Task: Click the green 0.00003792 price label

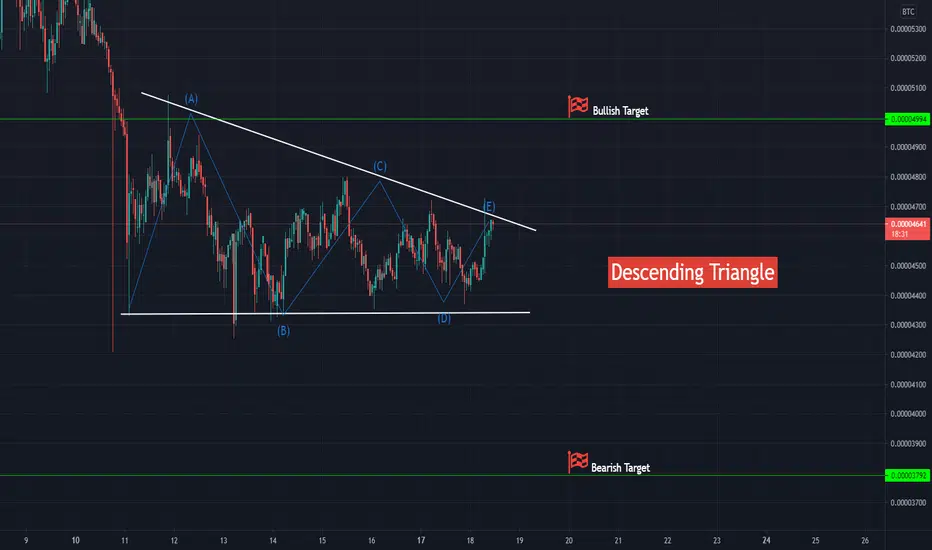Action: point(908,475)
